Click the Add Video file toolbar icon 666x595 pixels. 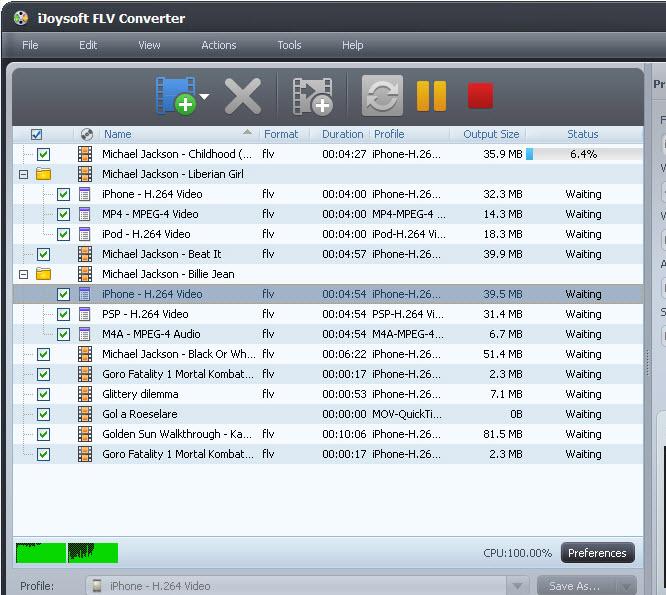coord(175,96)
